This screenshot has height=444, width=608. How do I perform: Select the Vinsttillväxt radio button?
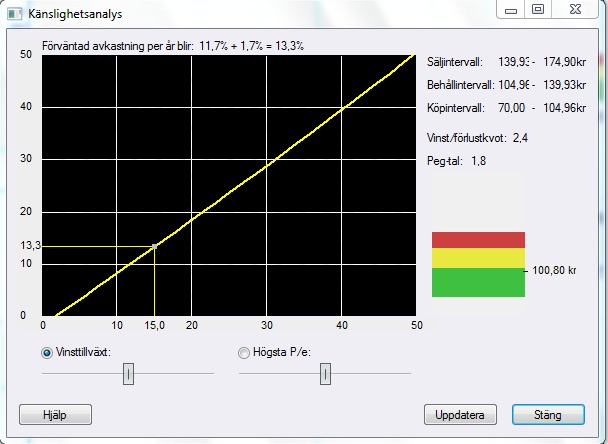tap(47, 353)
